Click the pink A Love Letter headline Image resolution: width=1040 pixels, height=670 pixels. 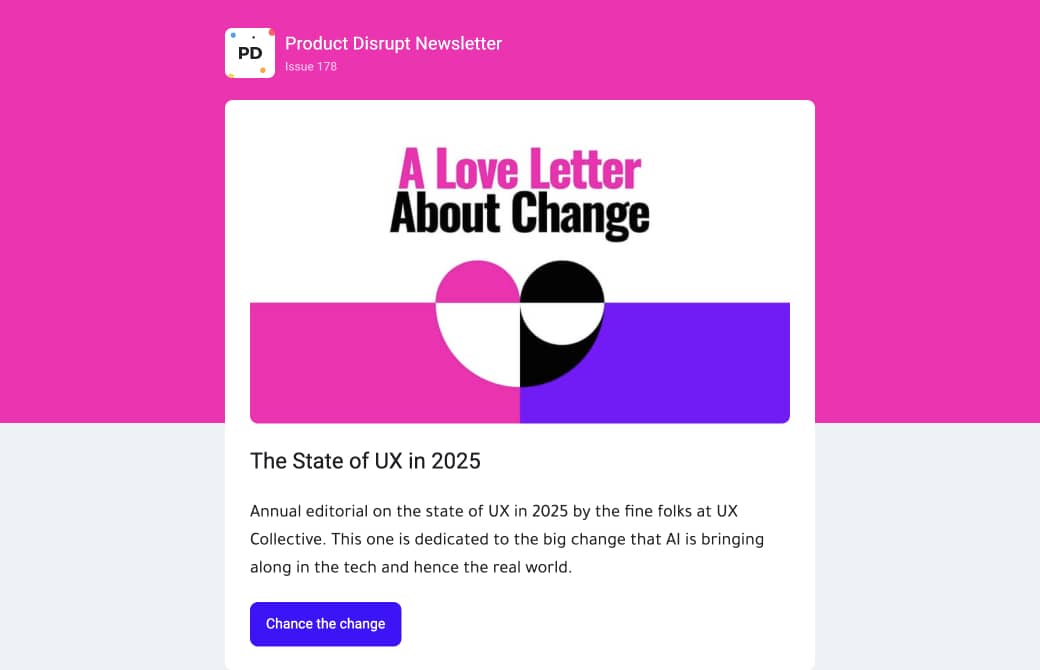[519, 169]
